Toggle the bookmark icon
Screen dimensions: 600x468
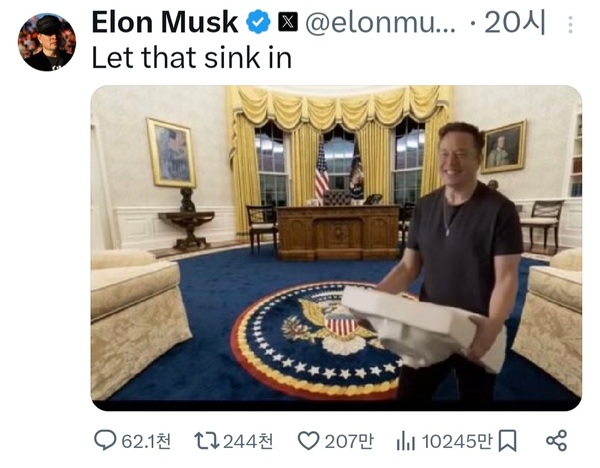pos(507,441)
